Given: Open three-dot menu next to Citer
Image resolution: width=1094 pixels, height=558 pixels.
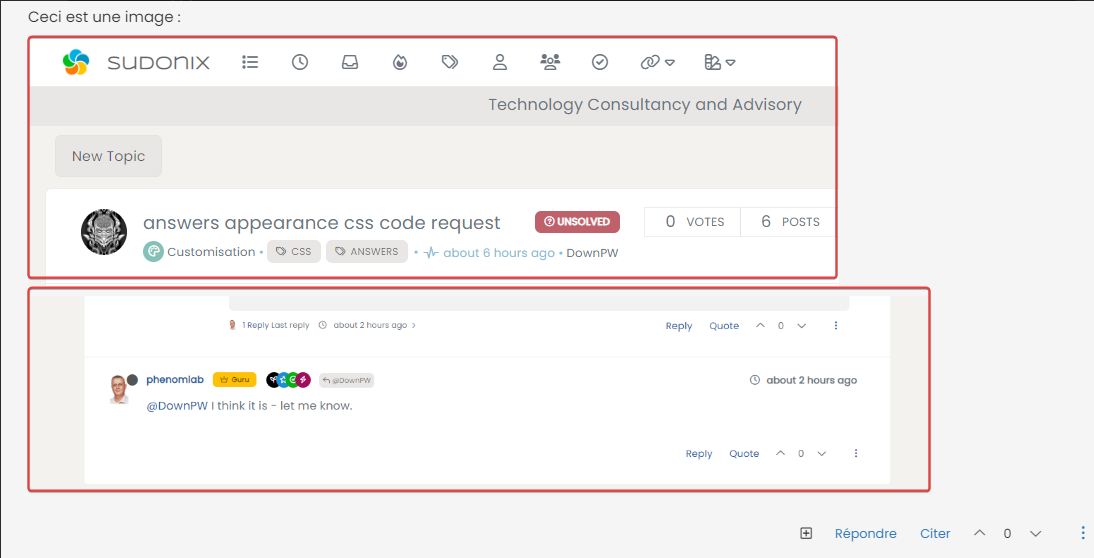Looking at the screenshot, I should click(x=1083, y=534).
